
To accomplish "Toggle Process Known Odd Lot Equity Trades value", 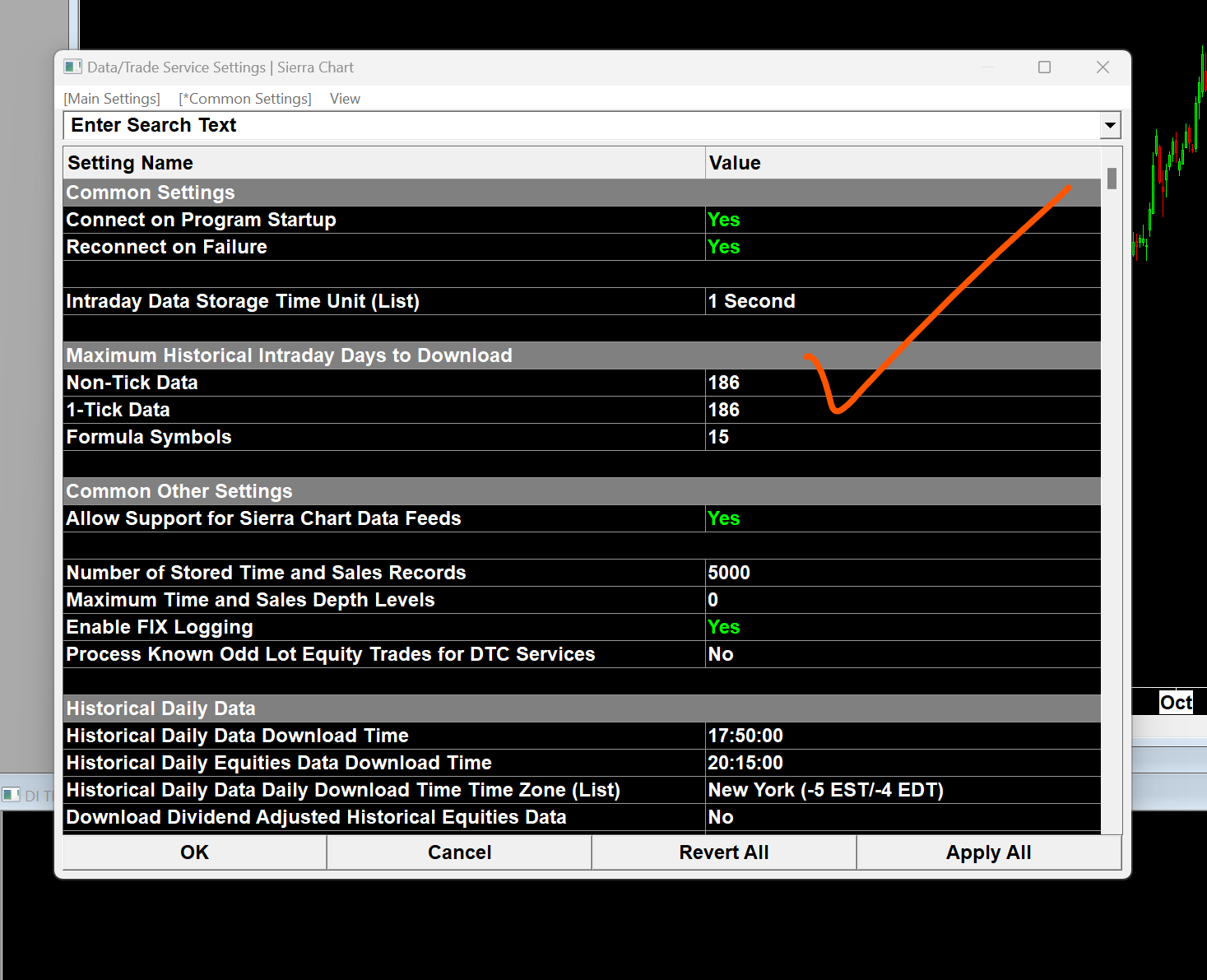I will tap(903, 654).
